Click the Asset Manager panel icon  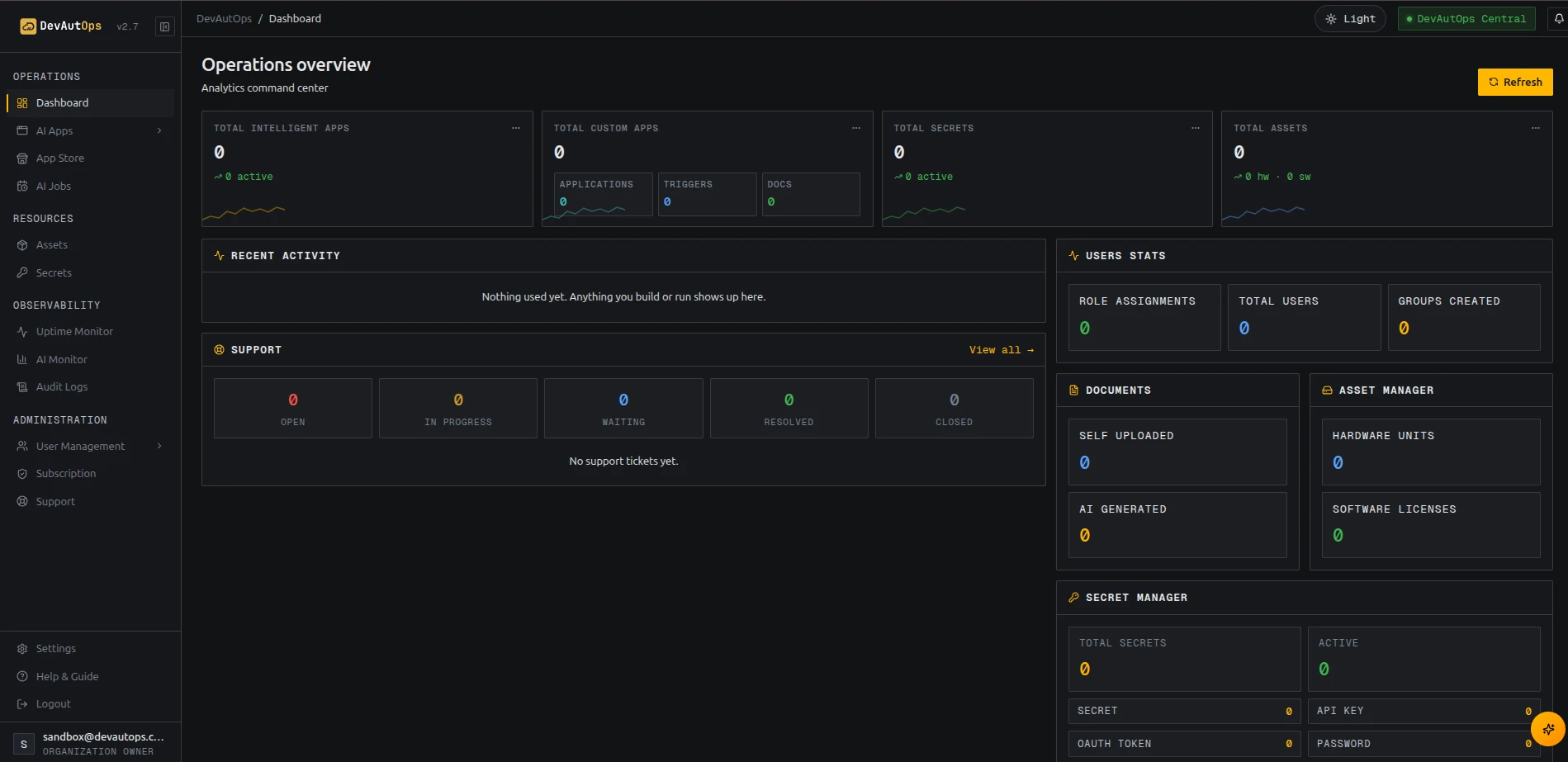(1327, 390)
